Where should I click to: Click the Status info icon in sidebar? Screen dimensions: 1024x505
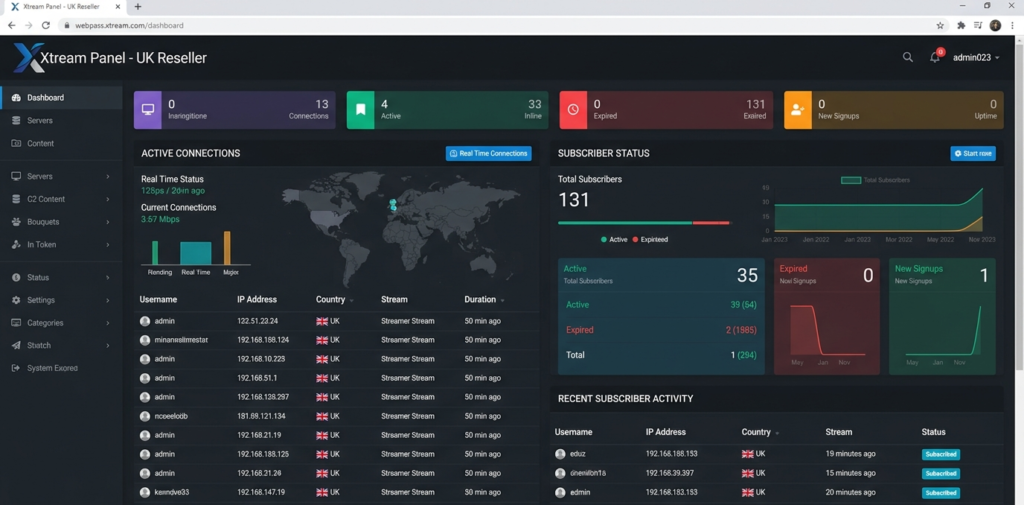[16, 278]
